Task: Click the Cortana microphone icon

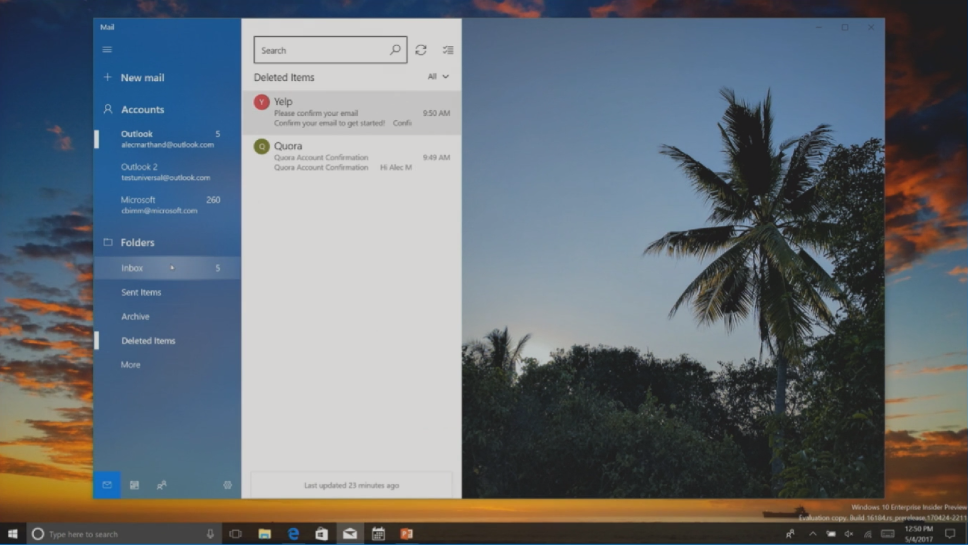Action: (x=210, y=534)
